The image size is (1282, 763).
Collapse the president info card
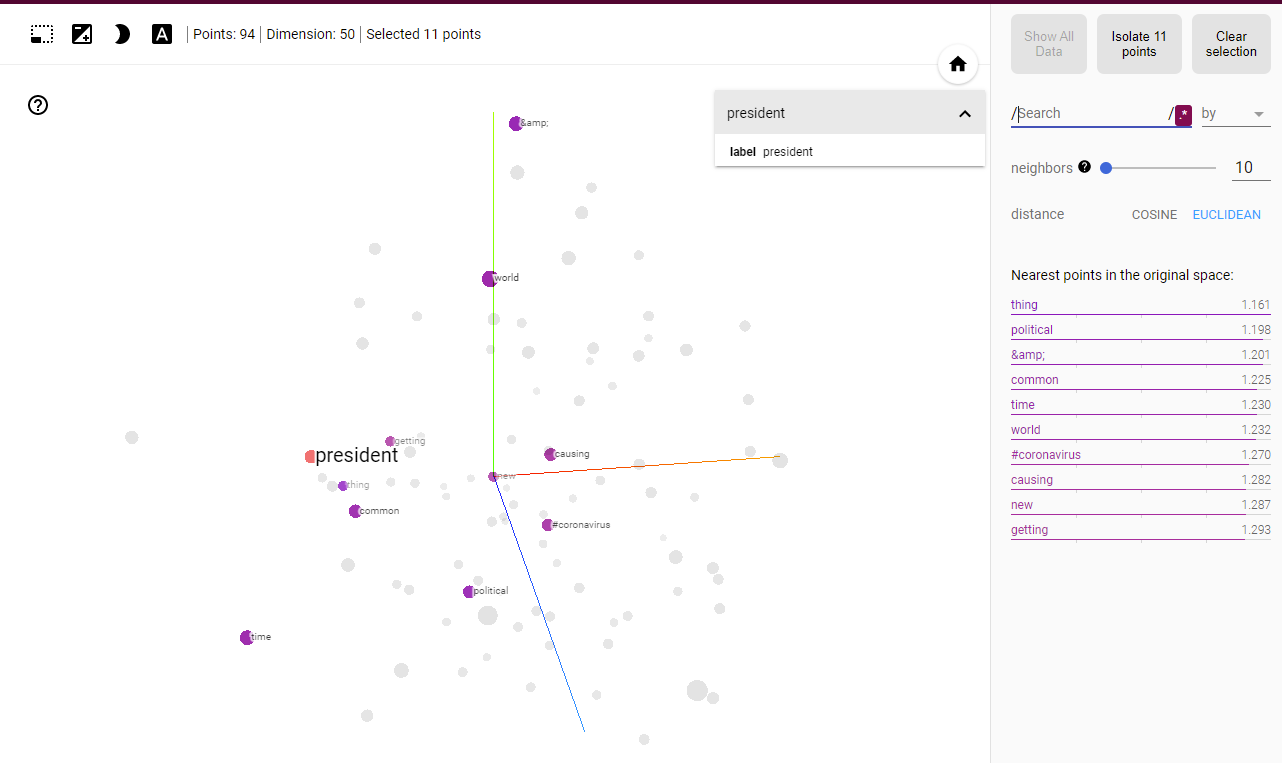(964, 113)
